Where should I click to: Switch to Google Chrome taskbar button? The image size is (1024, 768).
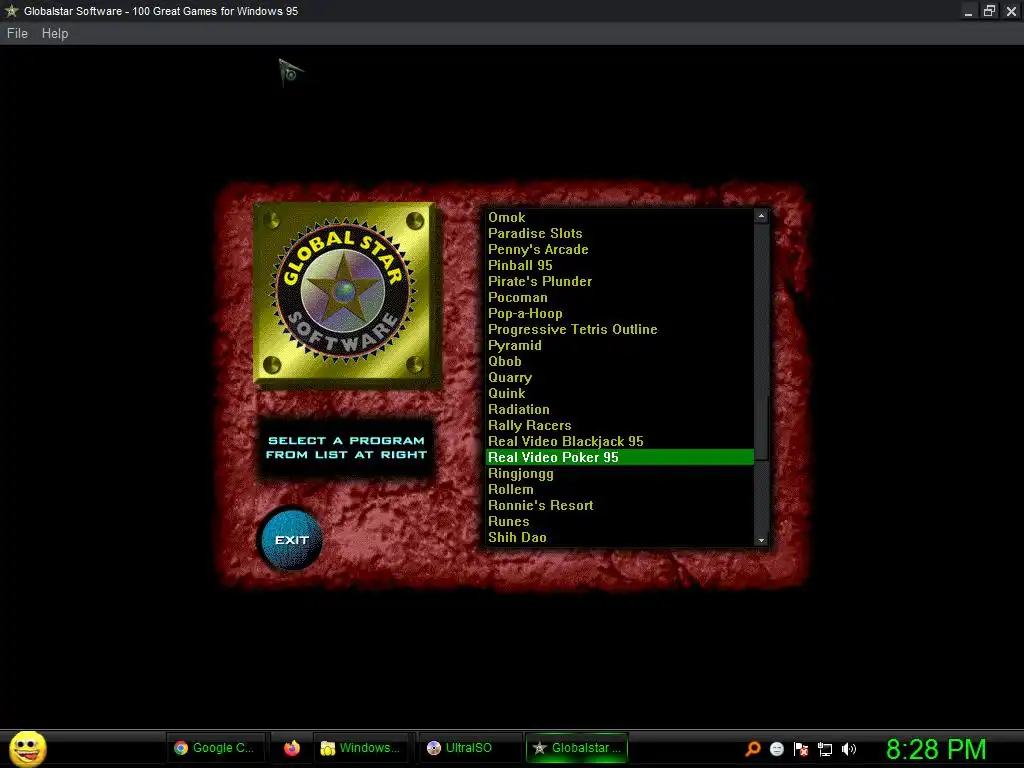tap(216, 748)
